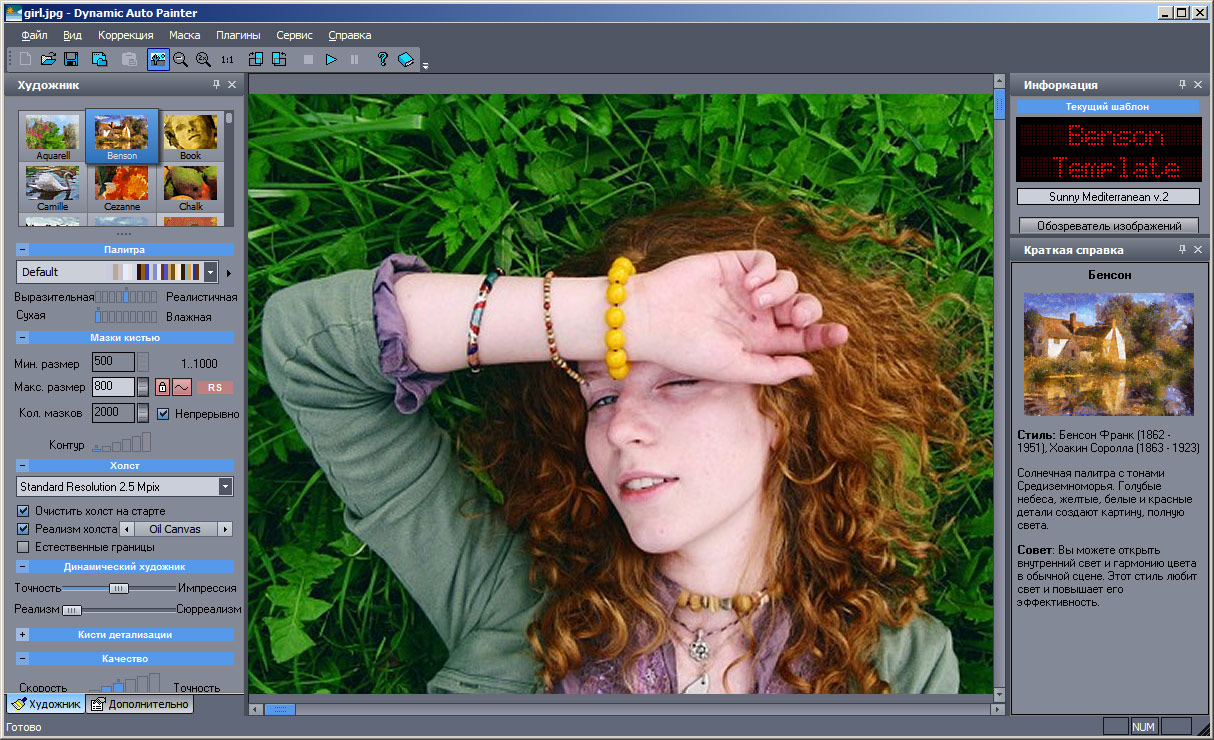Image resolution: width=1214 pixels, height=740 pixels.
Task: Open the Standard Resolution 2.5 Mpix dropdown
Action: (225, 487)
